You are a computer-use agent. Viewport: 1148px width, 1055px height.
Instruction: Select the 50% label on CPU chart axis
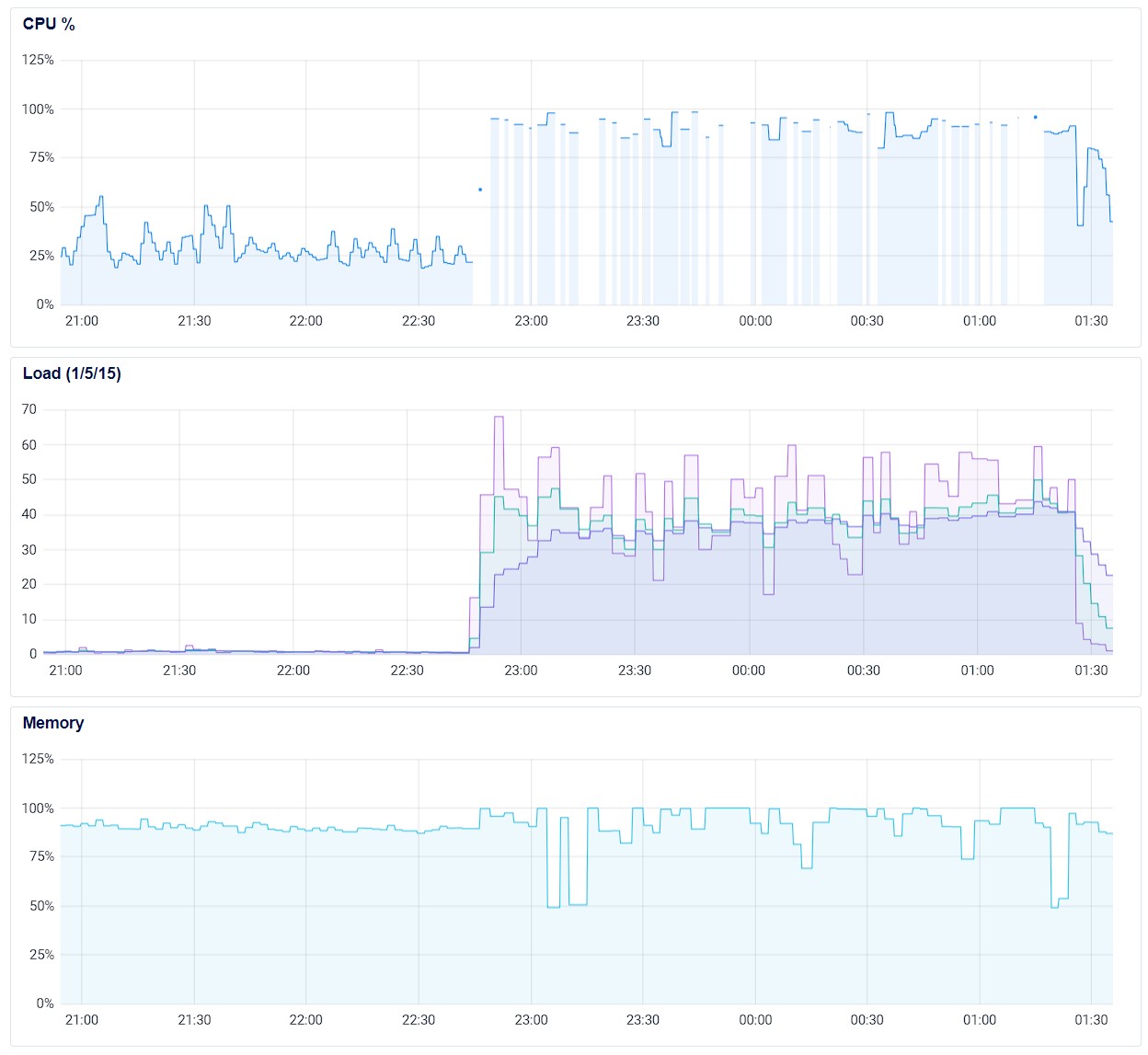pos(42,207)
